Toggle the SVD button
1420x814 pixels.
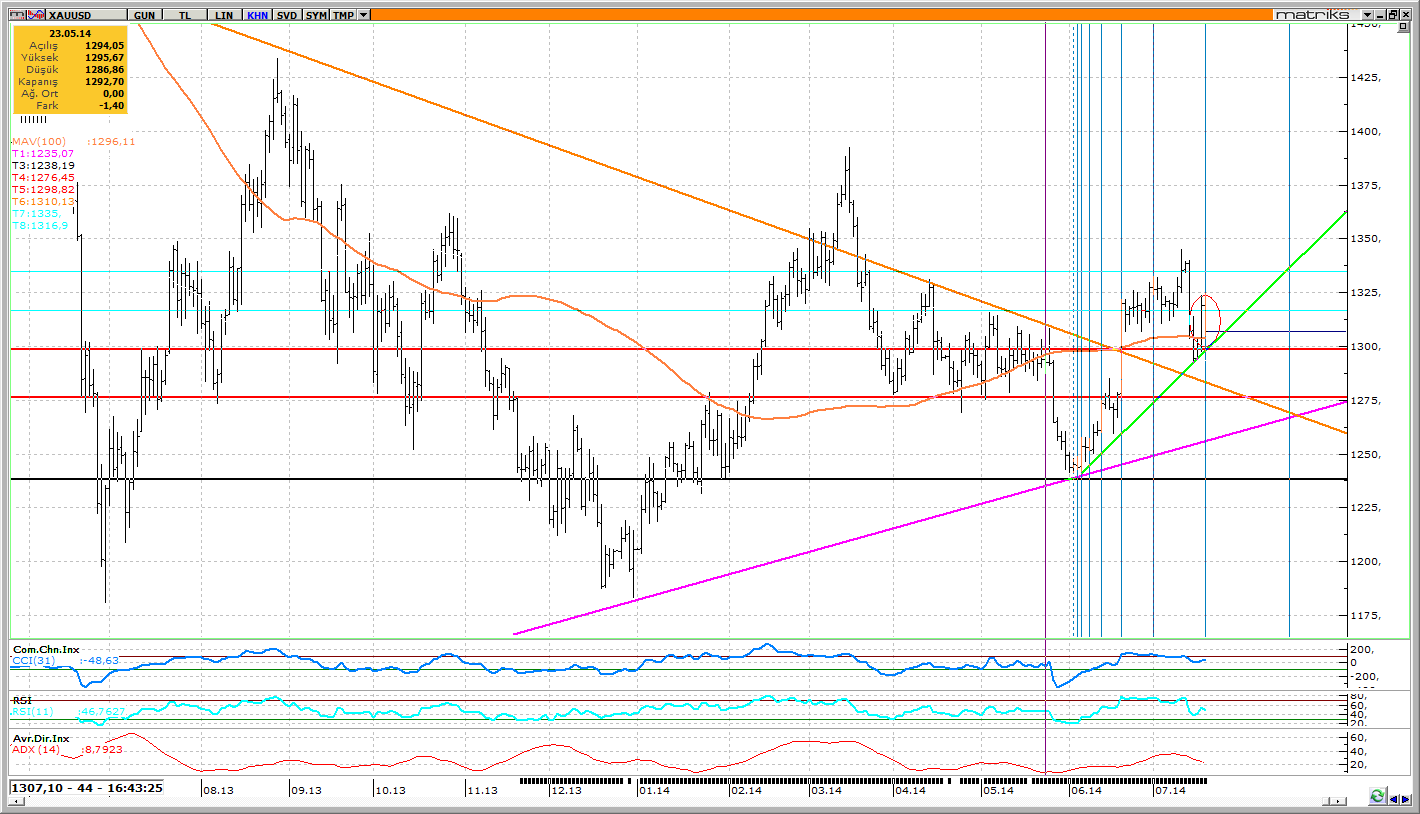coord(287,15)
